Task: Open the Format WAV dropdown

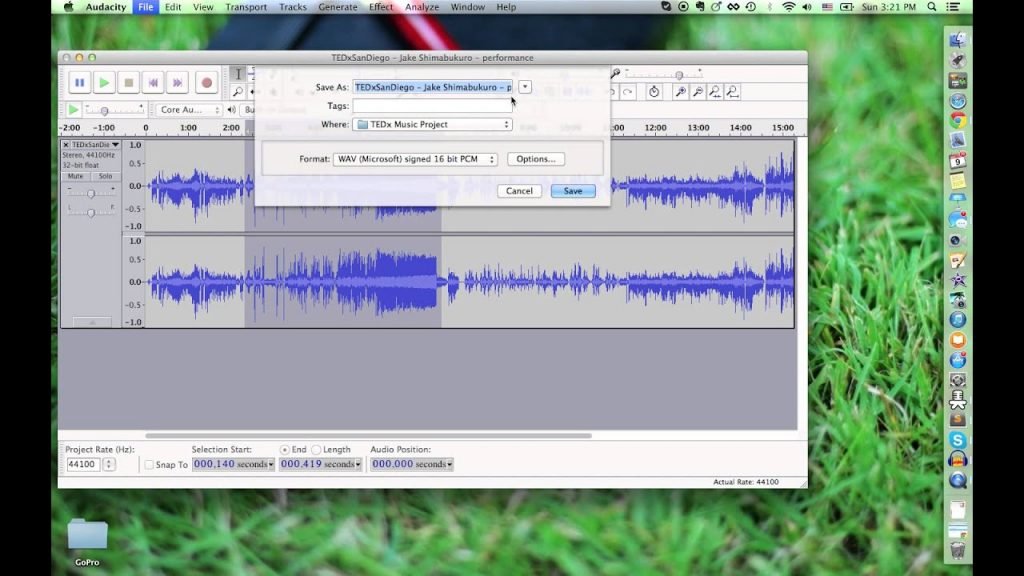Action: pos(415,159)
